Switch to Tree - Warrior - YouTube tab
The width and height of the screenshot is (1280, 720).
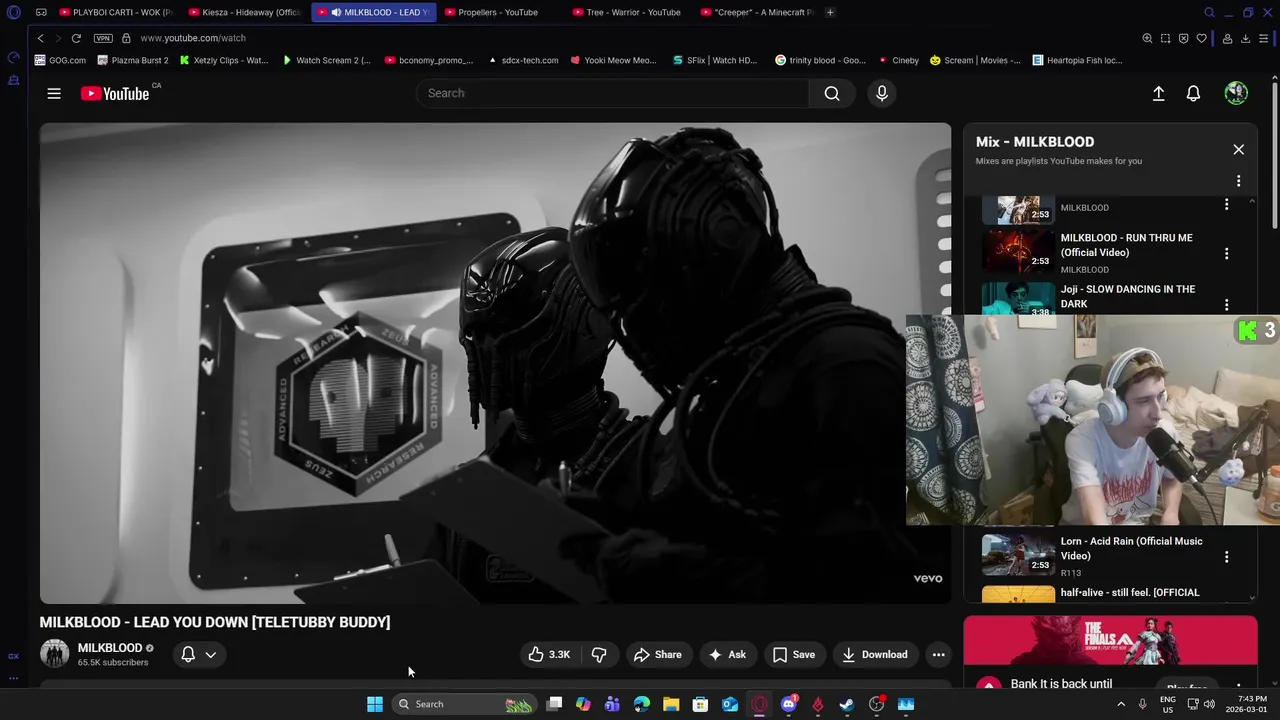(627, 12)
